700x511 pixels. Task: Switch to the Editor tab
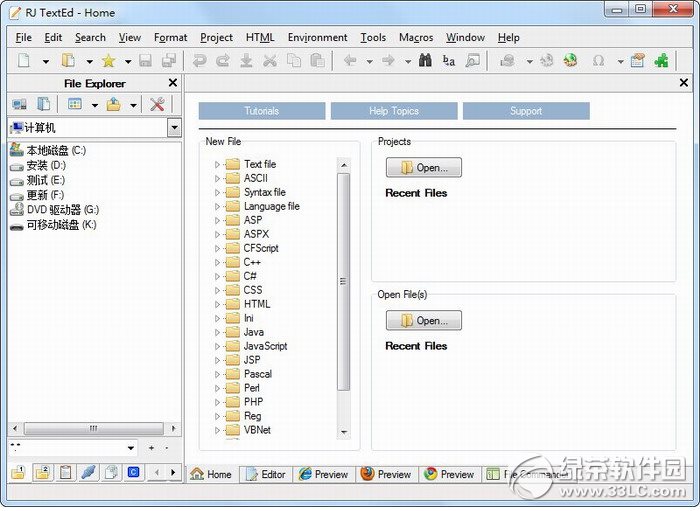[266, 474]
